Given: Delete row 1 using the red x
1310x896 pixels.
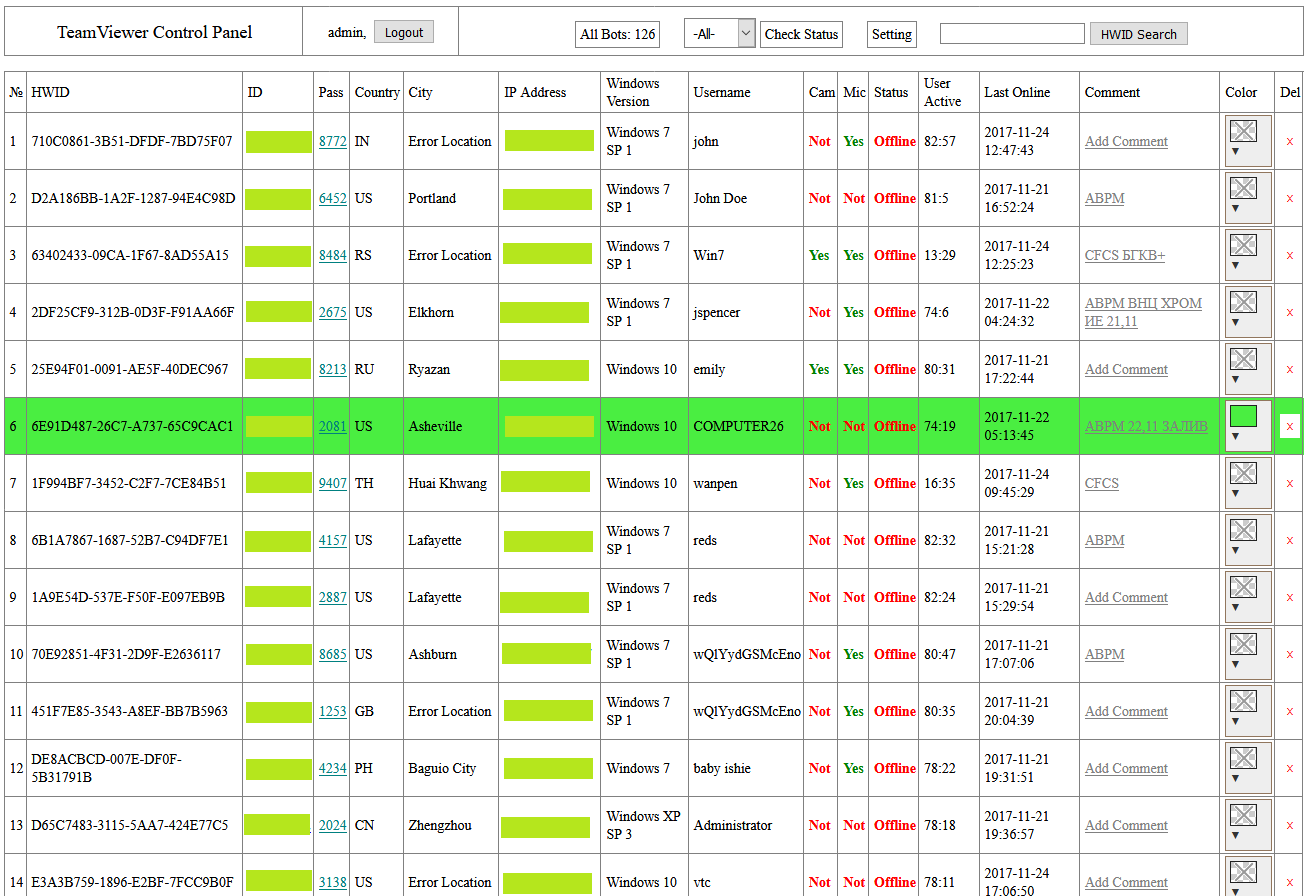Looking at the screenshot, I should pos(1289,141).
